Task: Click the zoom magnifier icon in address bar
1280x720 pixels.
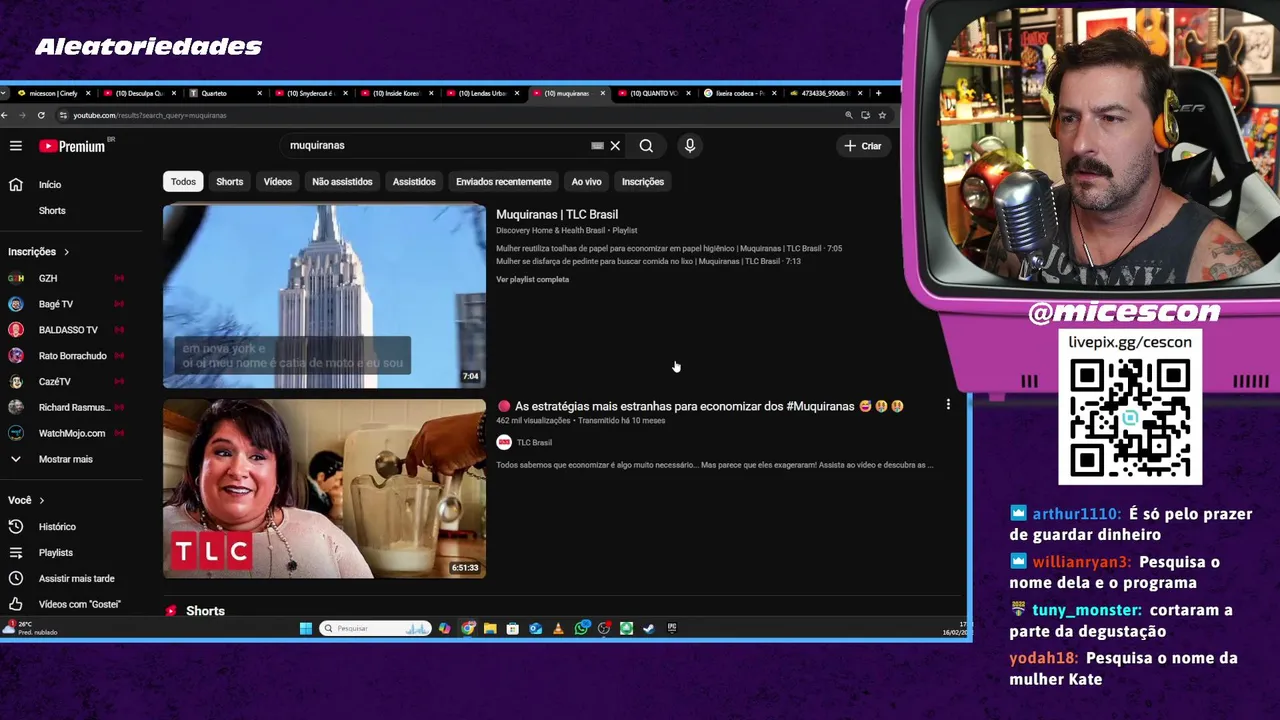Action: [849, 115]
